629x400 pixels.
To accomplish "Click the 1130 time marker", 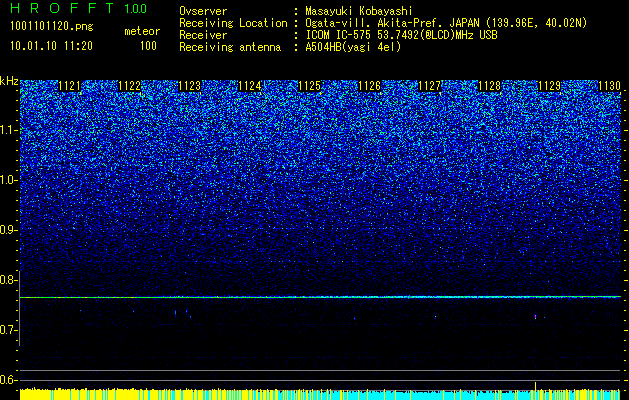I will click(x=609, y=86).
